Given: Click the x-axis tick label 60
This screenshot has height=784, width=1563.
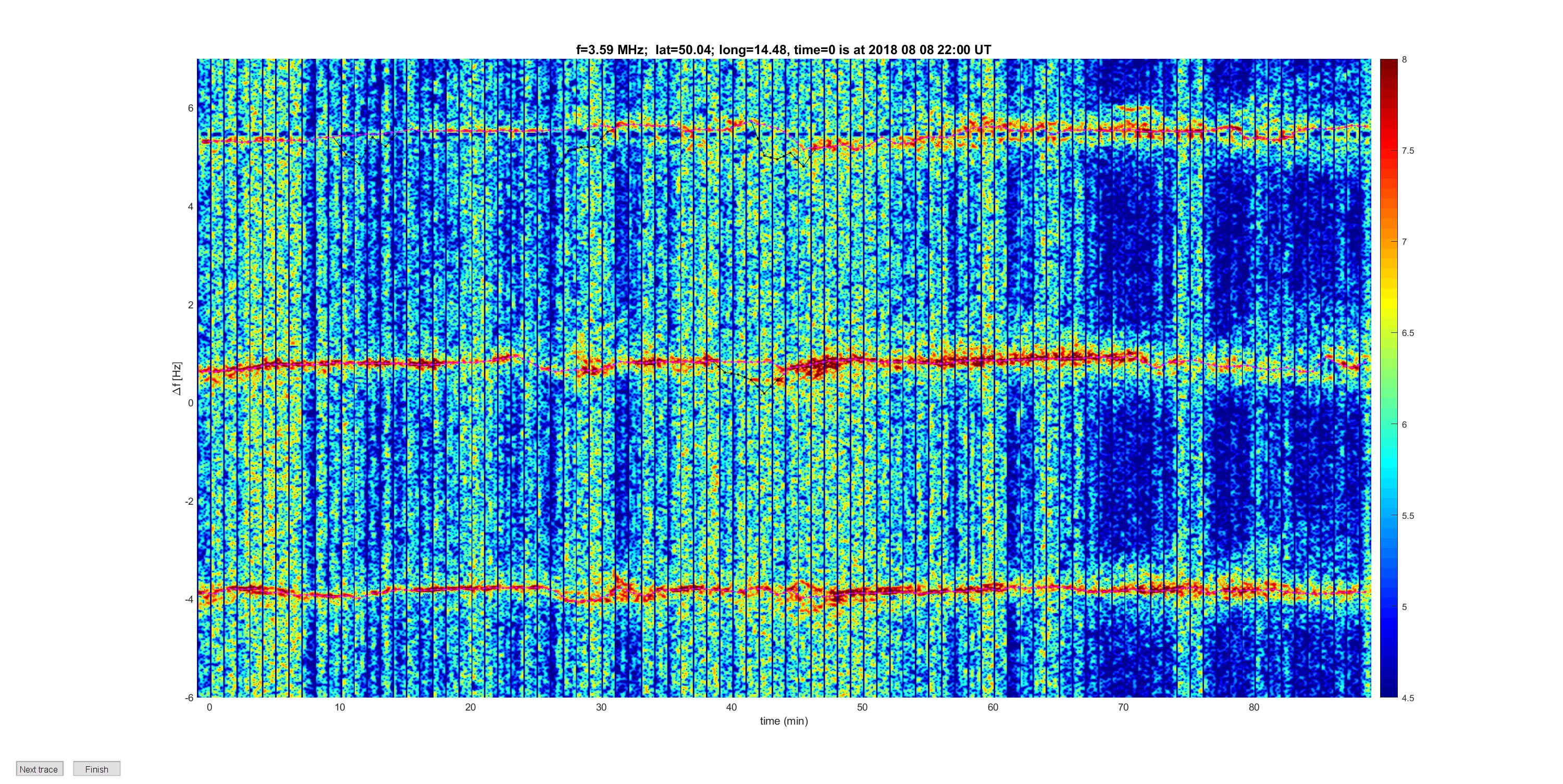Looking at the screenshot, I should point(993,707).
